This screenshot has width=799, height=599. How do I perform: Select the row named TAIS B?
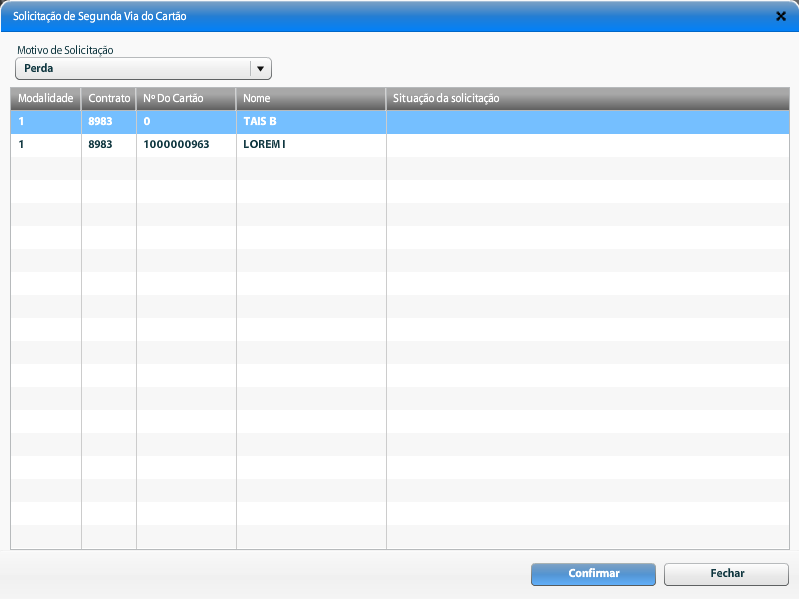coord(400,122)
